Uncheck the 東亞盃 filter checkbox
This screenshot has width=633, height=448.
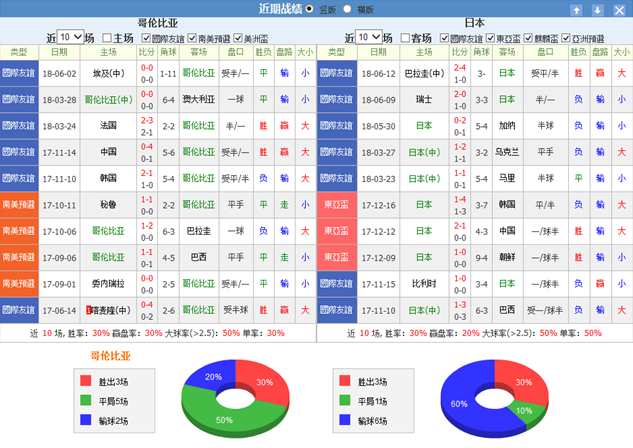click(x=490, y=38)
